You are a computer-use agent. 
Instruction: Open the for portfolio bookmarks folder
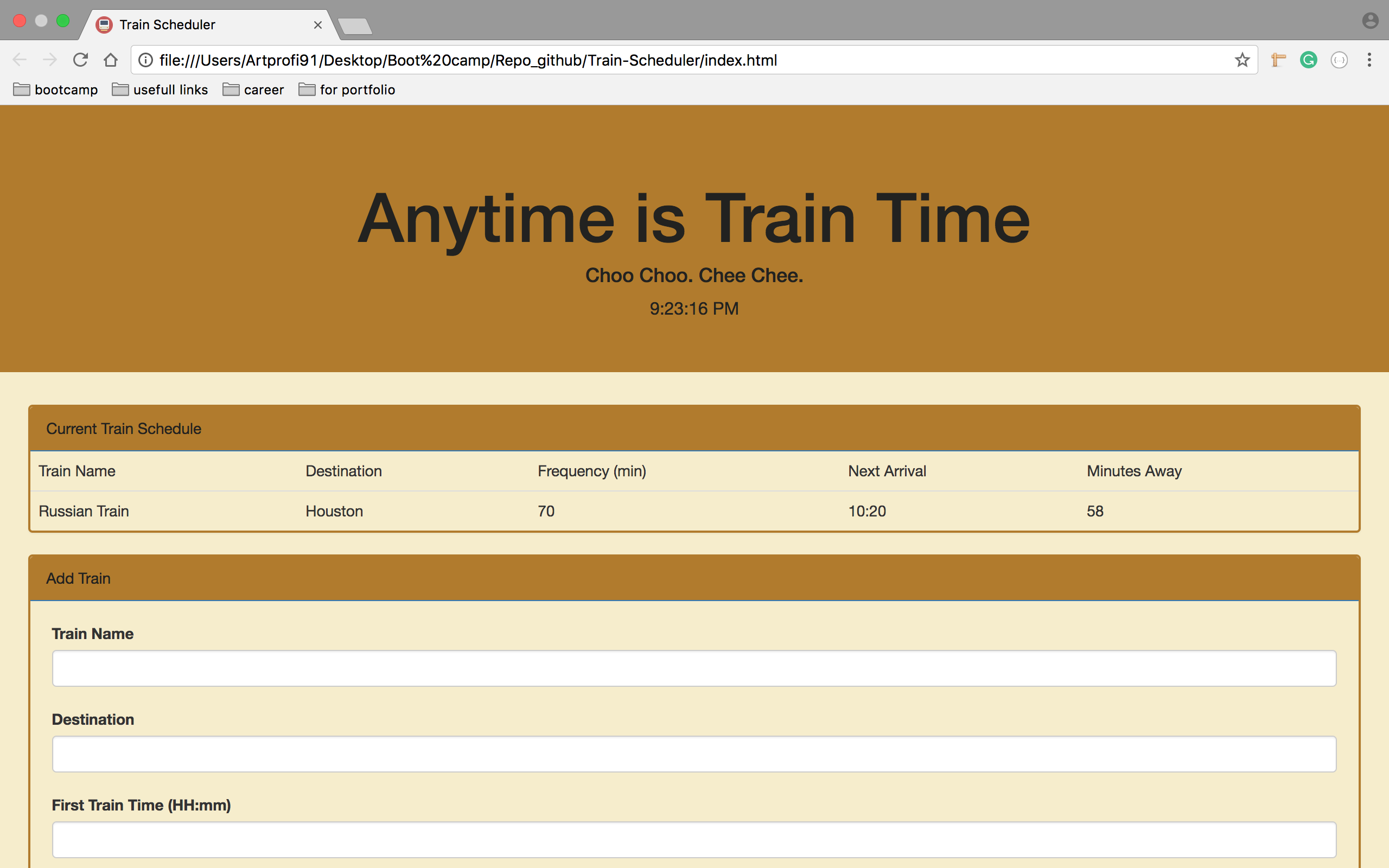click(346, 90)
